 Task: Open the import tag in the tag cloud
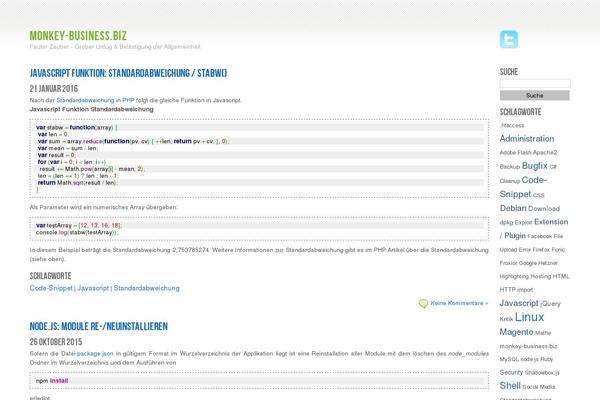pos(525,290)
